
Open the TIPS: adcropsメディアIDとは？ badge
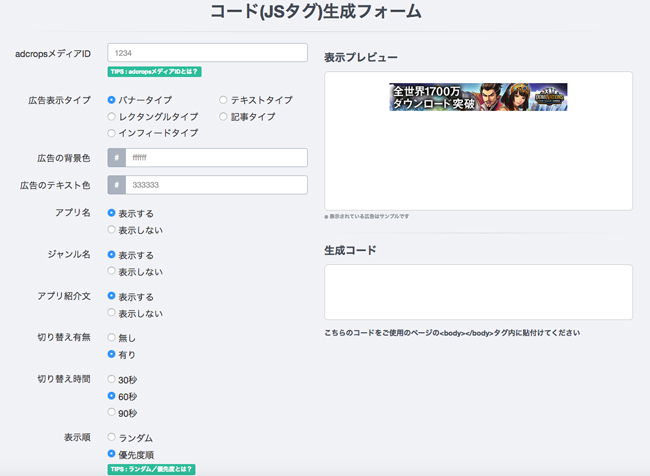154,72
